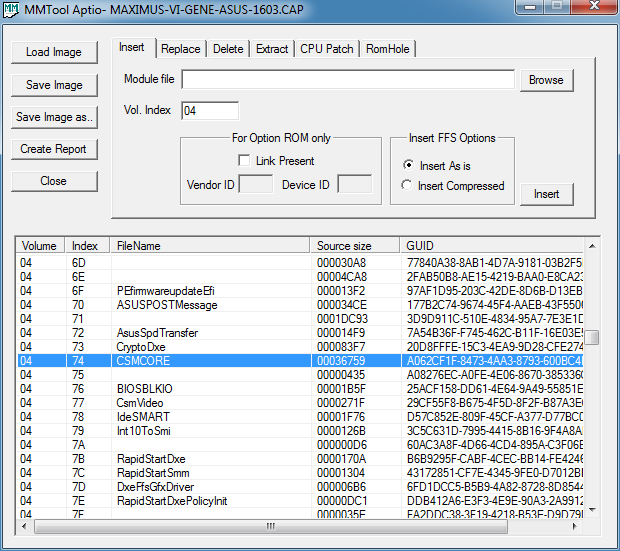Click the Load Image button
The image size is (620, 551).
[x=54, y=52]
